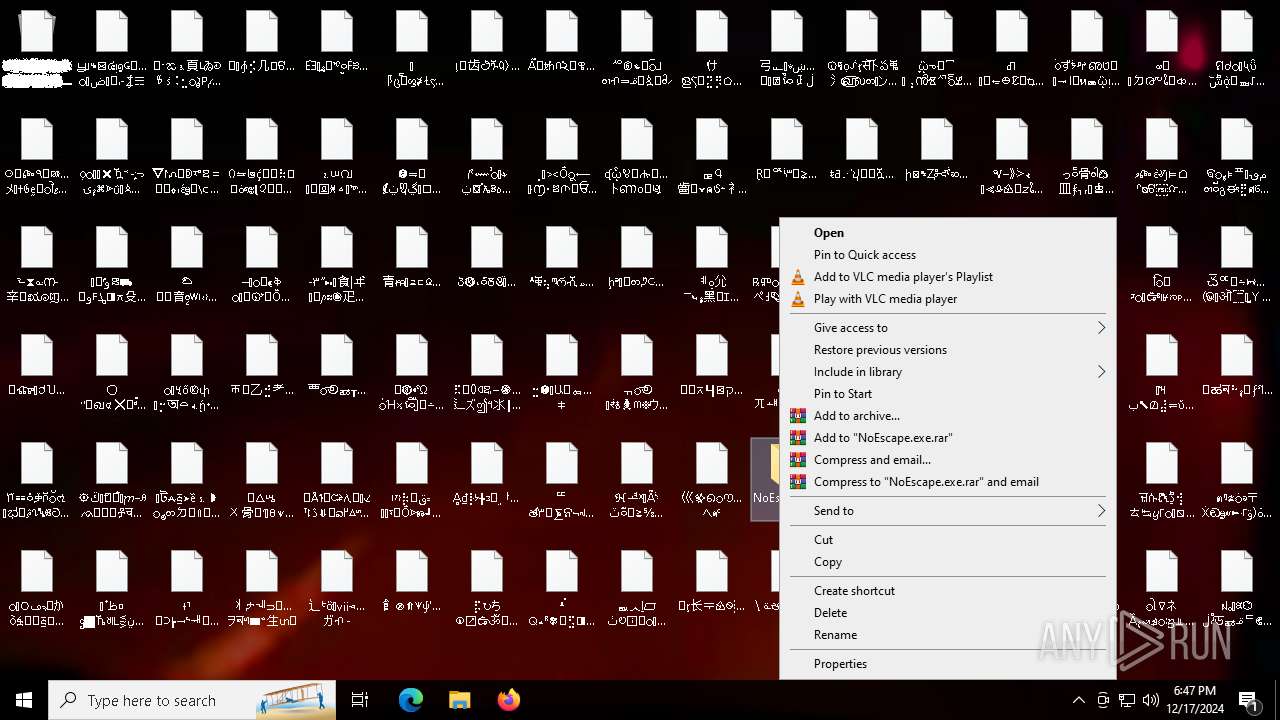Open File Explorer from the taskbar
The width and height of the screenshot is (1280, 720).
(x=460, y=700)
